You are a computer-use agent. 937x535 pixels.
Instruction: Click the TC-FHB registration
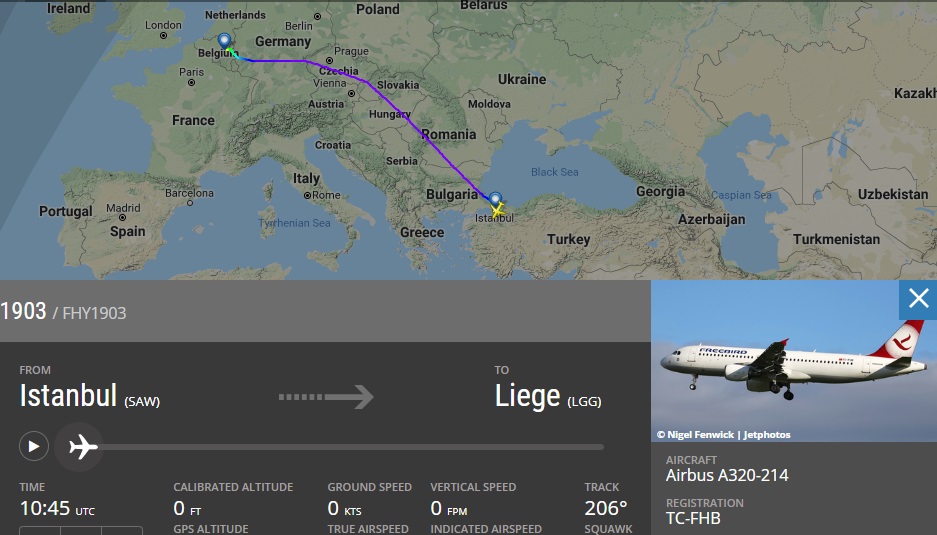click(693, 518)
